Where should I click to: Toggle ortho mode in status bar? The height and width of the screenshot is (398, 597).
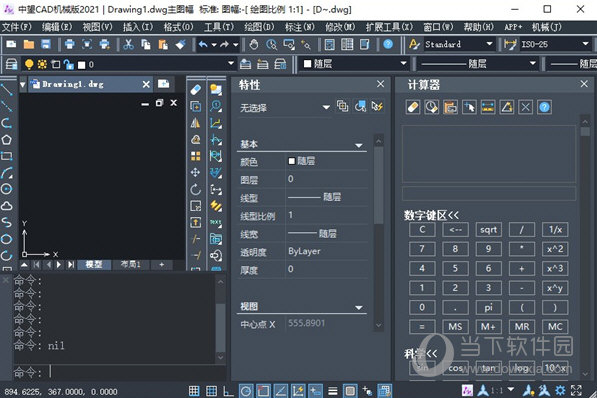pos(228,391)
